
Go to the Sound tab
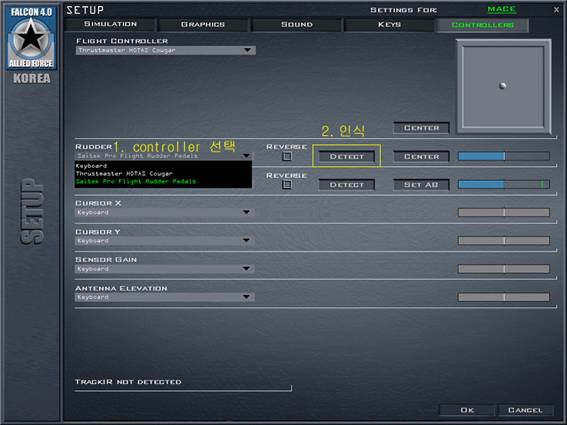297,25
